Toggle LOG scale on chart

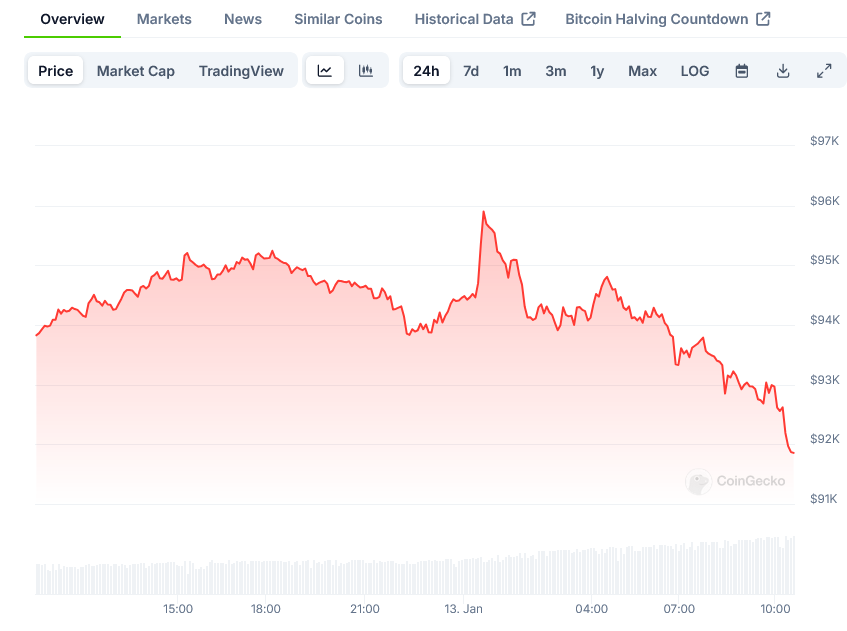pos(695,71)
